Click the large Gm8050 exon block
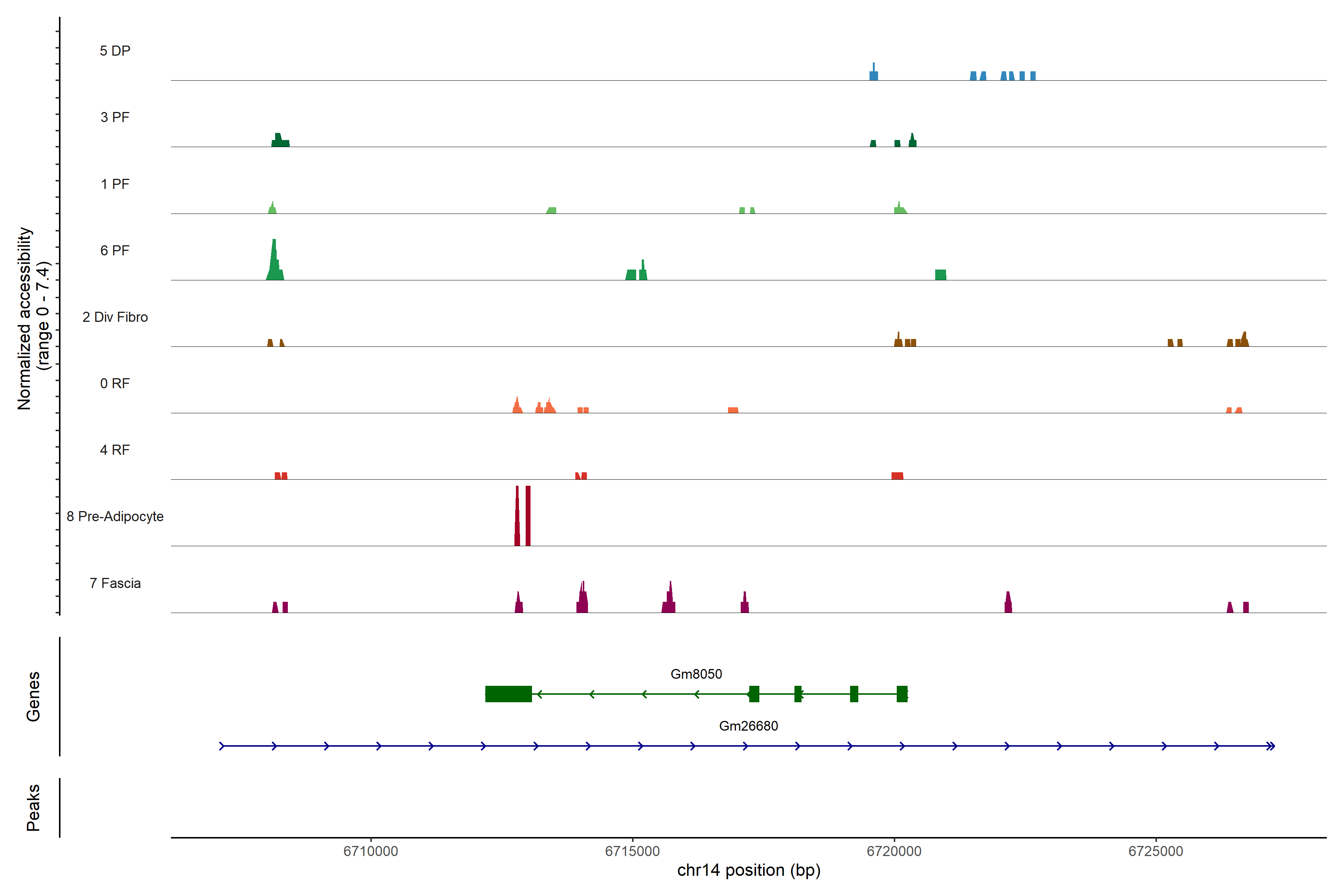1344x896 pixels. click(508, 694)
